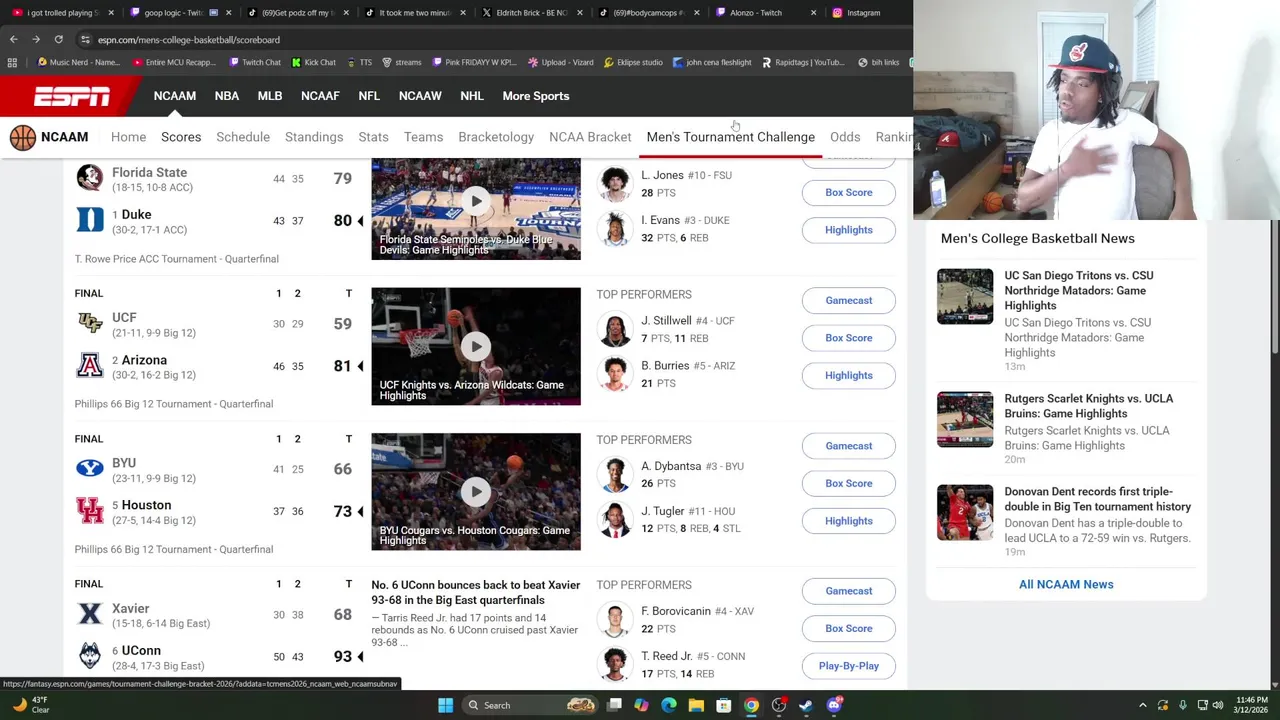Viewport: 1280px width, 720px height.
Task: Click the page vertical scrollbar
Action: (x=1274, y=285)
